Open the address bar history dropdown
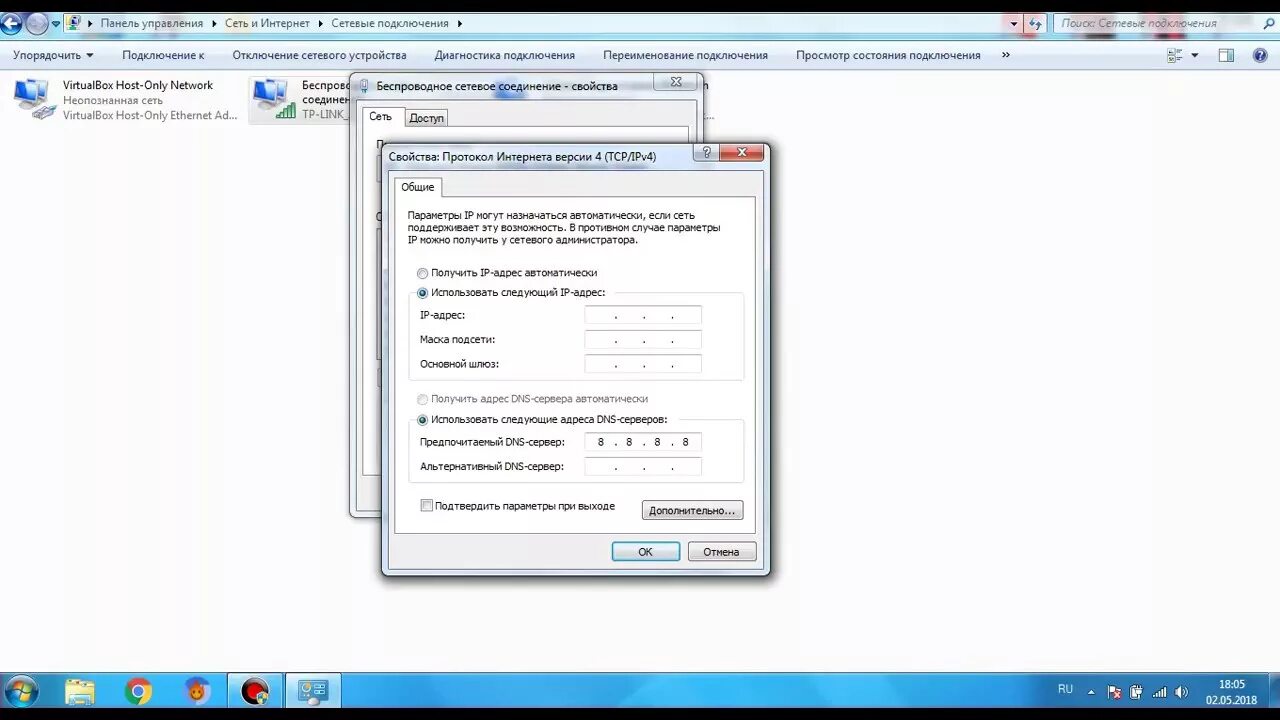The image size is (1280, 720). click(x=1014, y=23)
